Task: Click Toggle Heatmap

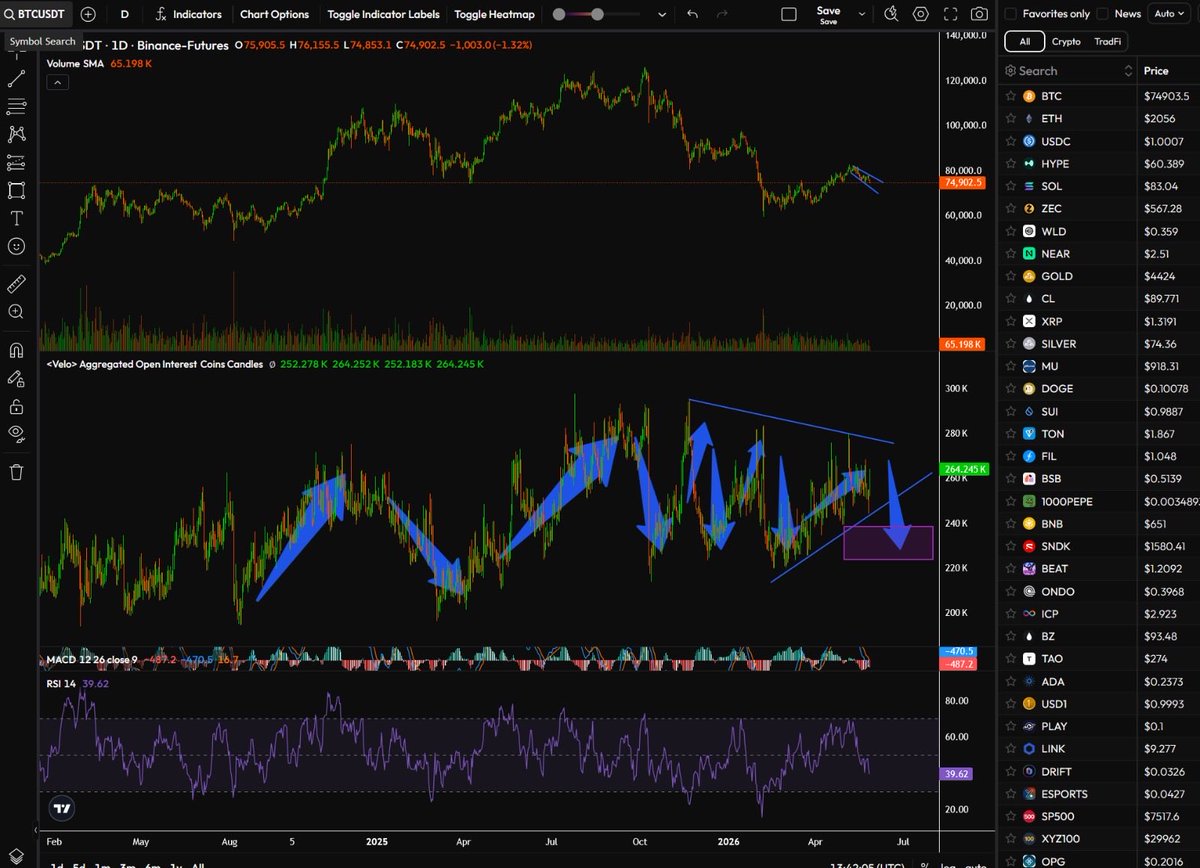Action: (494, 14)
